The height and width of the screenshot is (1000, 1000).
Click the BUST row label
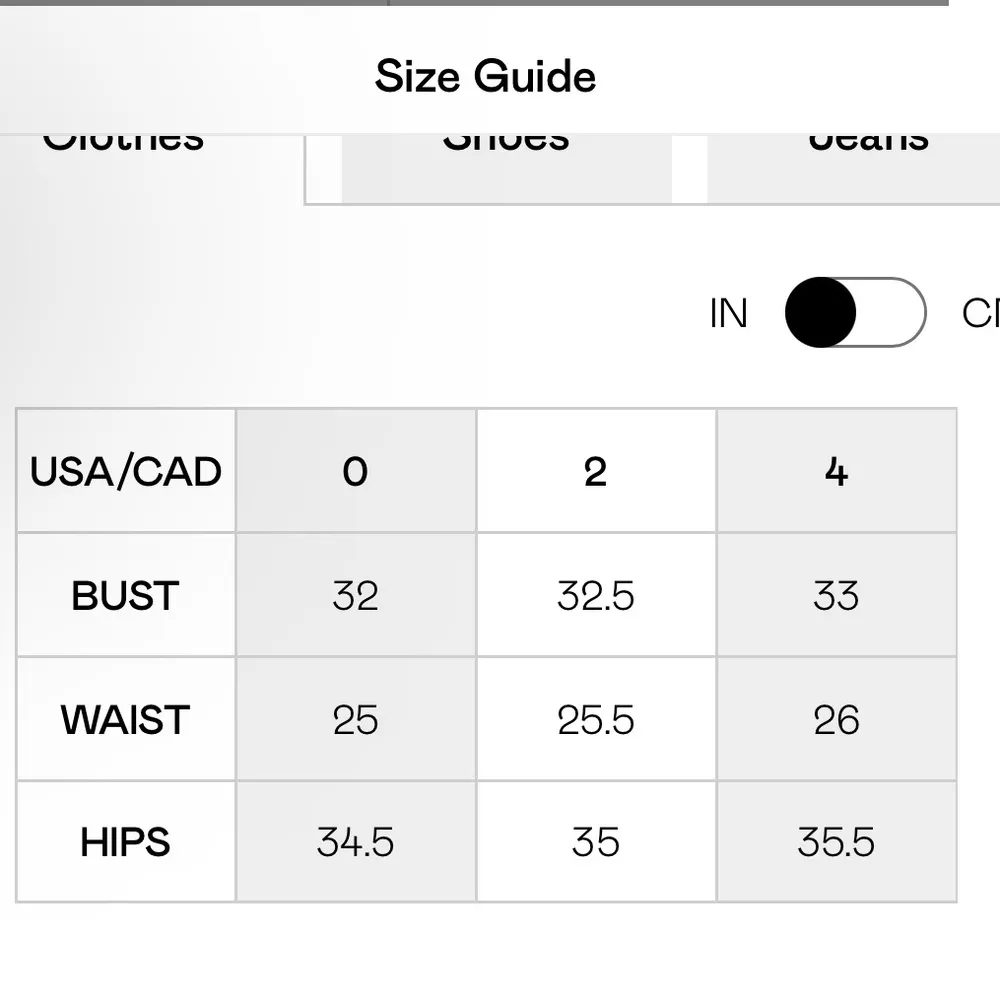(x=126, y=596)
